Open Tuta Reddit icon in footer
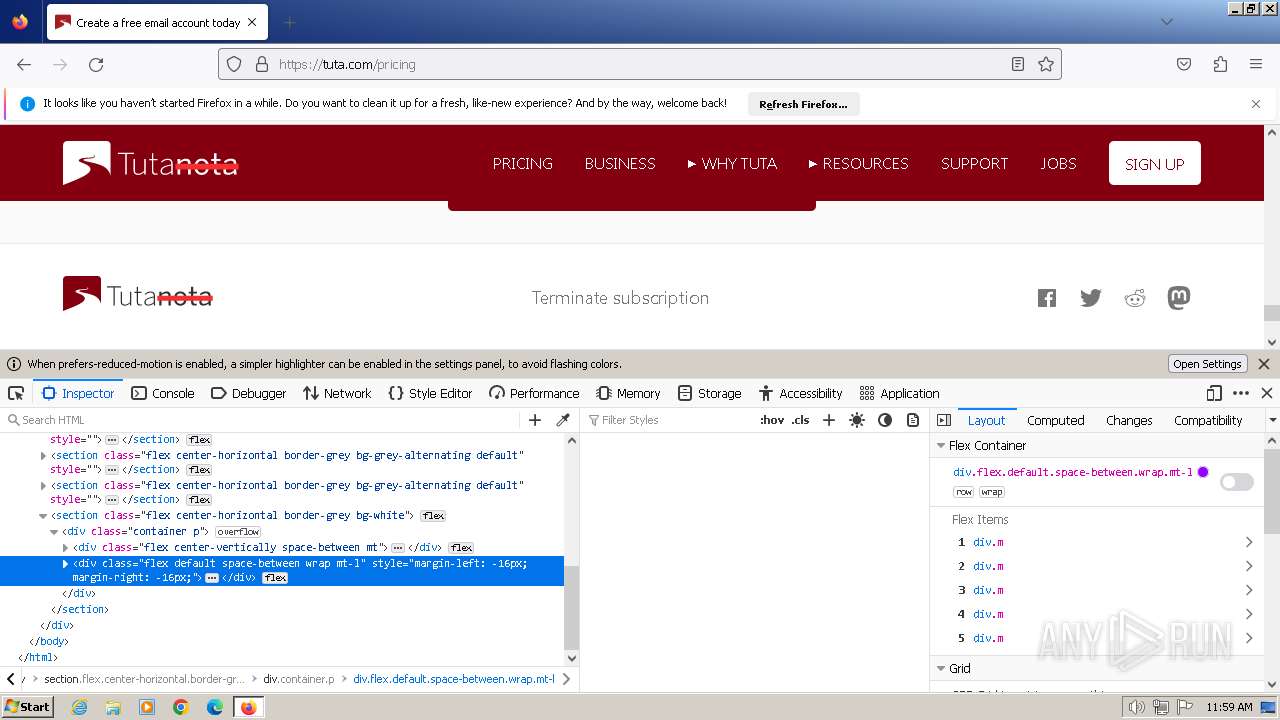 (1135, 298)
